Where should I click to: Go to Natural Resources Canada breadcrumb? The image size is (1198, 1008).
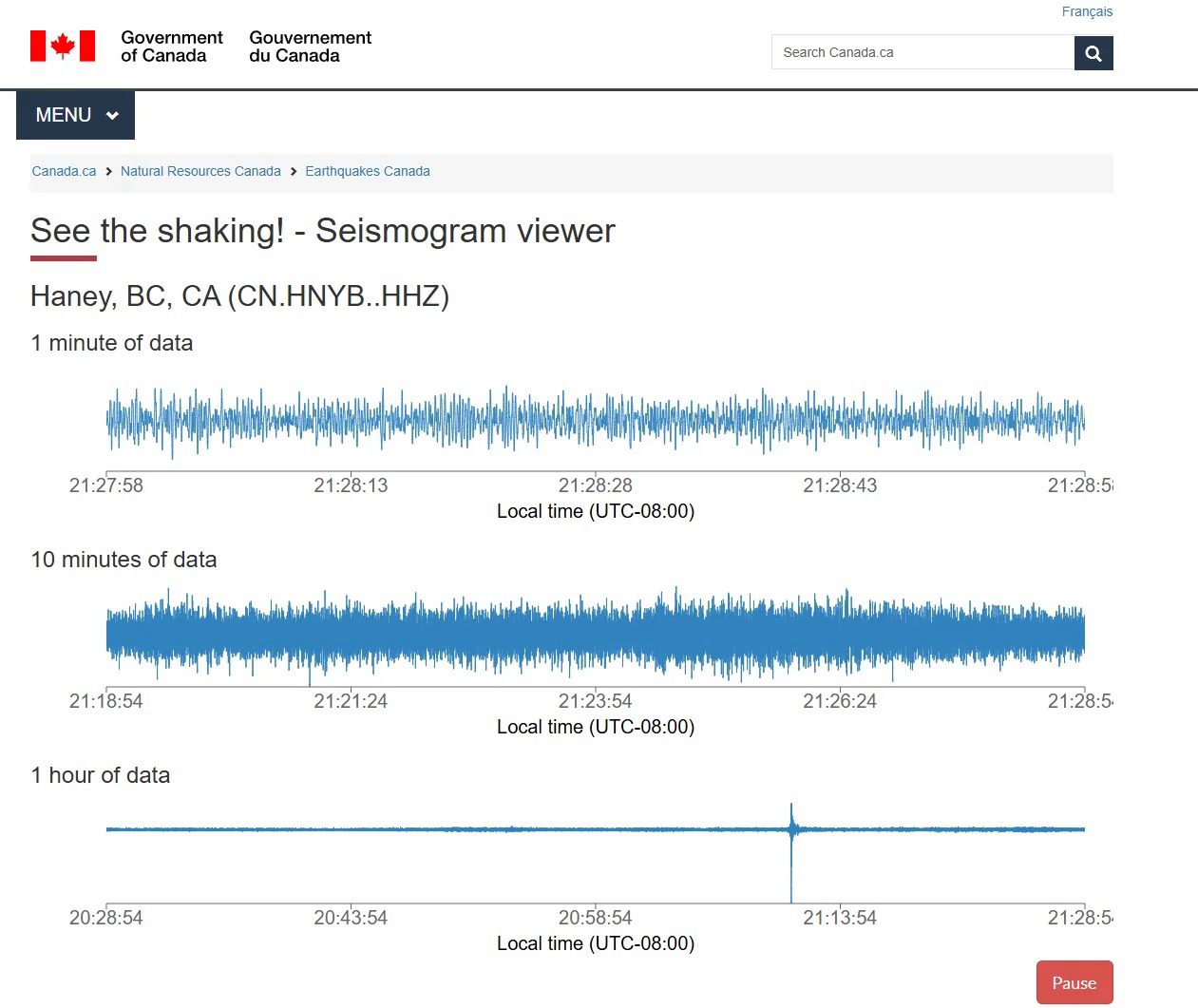pyautogui.click(x=200, y=172)
